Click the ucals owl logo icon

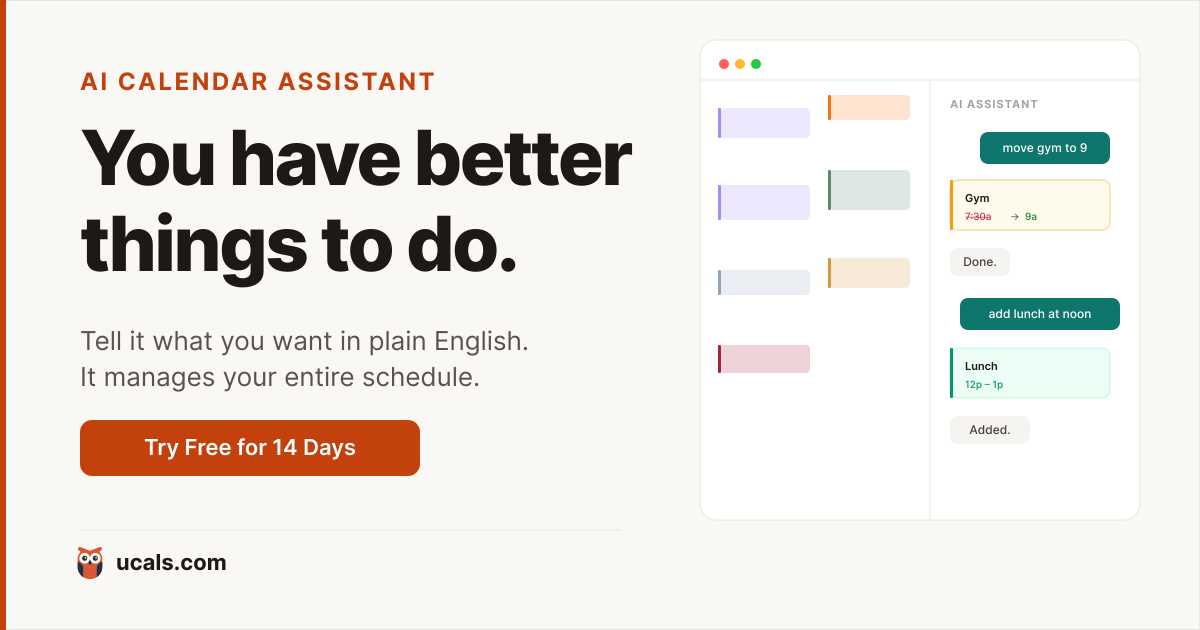point(90,563)
